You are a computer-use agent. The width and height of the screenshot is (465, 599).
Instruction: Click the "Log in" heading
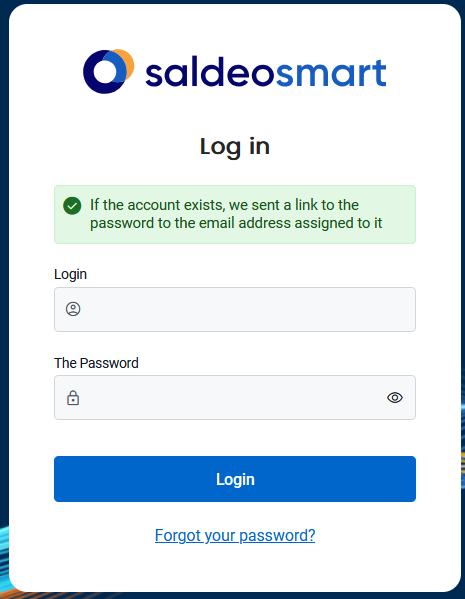tap(235, 147)
